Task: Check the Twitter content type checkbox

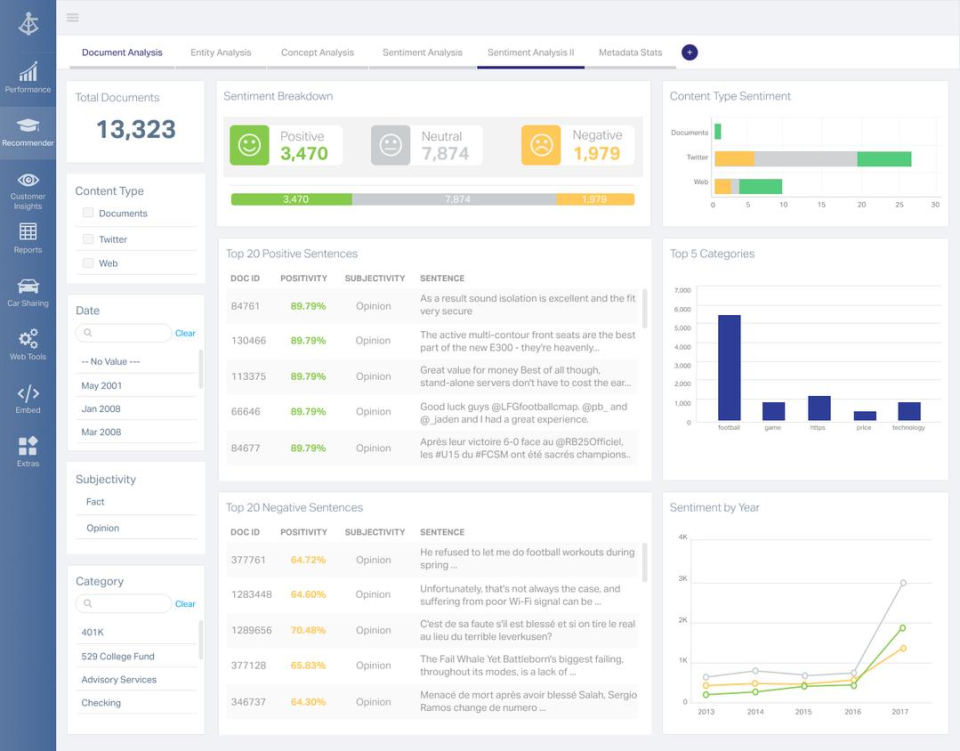Action: [x=88, y=238]
